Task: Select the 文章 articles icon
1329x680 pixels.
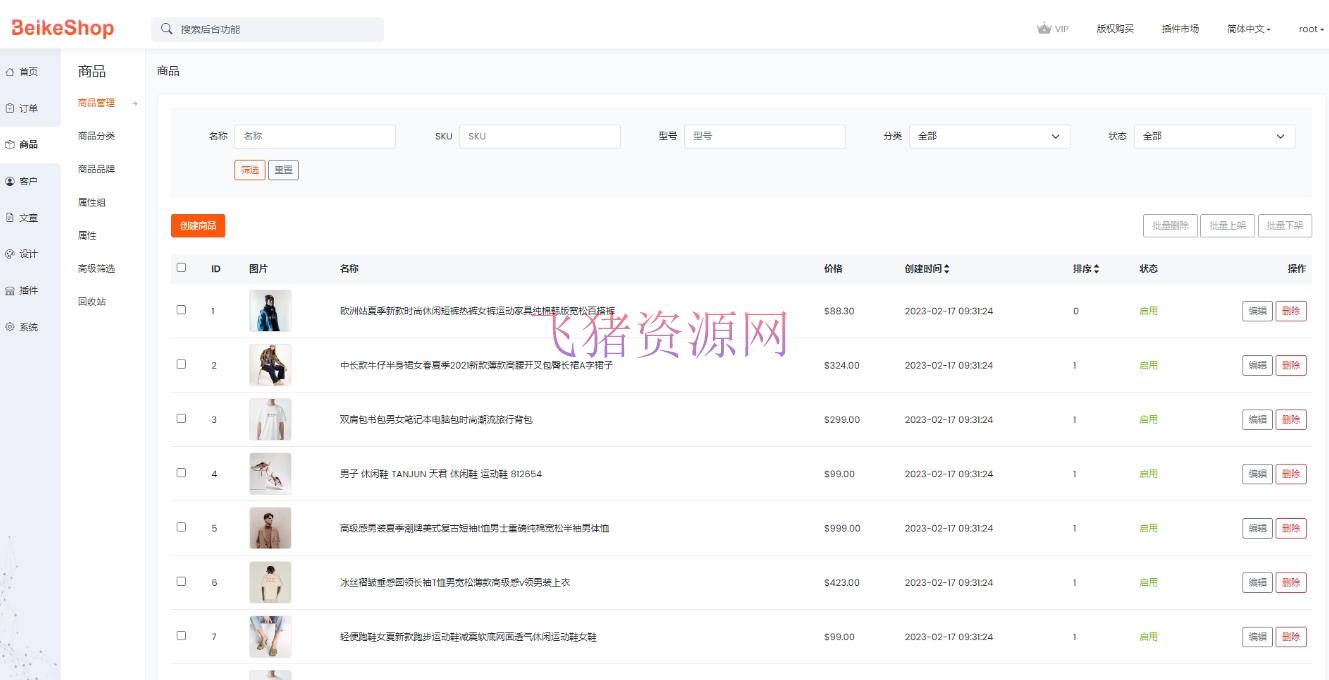Action: coord(11,217)
